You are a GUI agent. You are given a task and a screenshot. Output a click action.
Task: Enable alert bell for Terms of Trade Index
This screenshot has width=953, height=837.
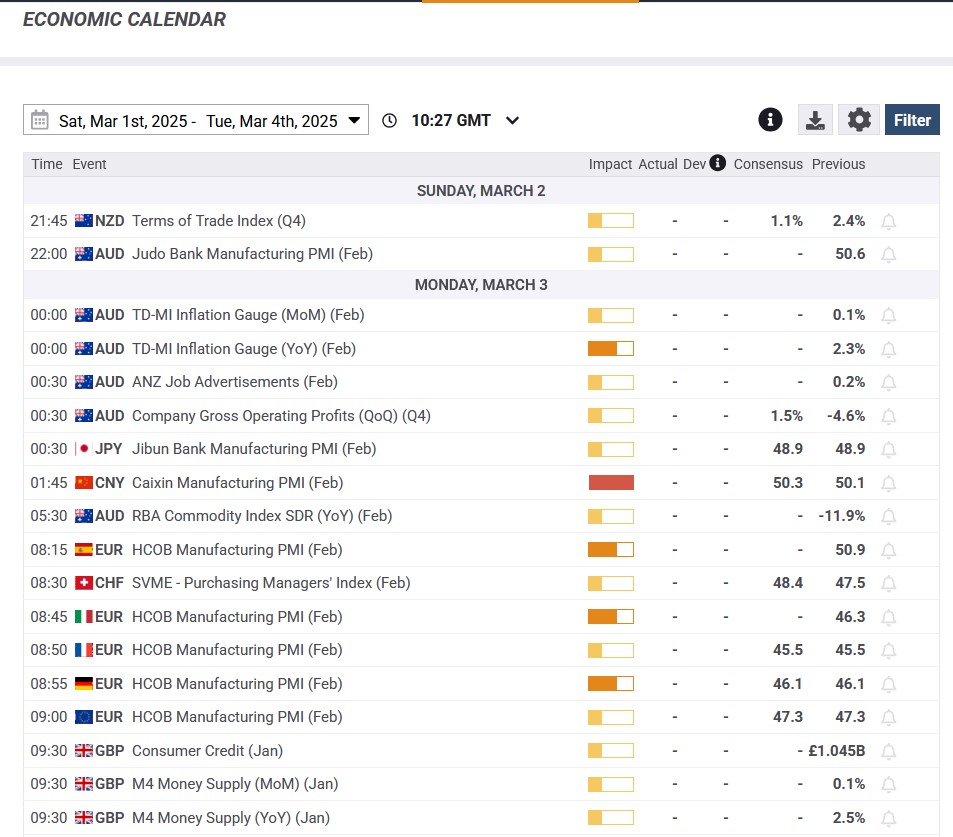[888, 222]
